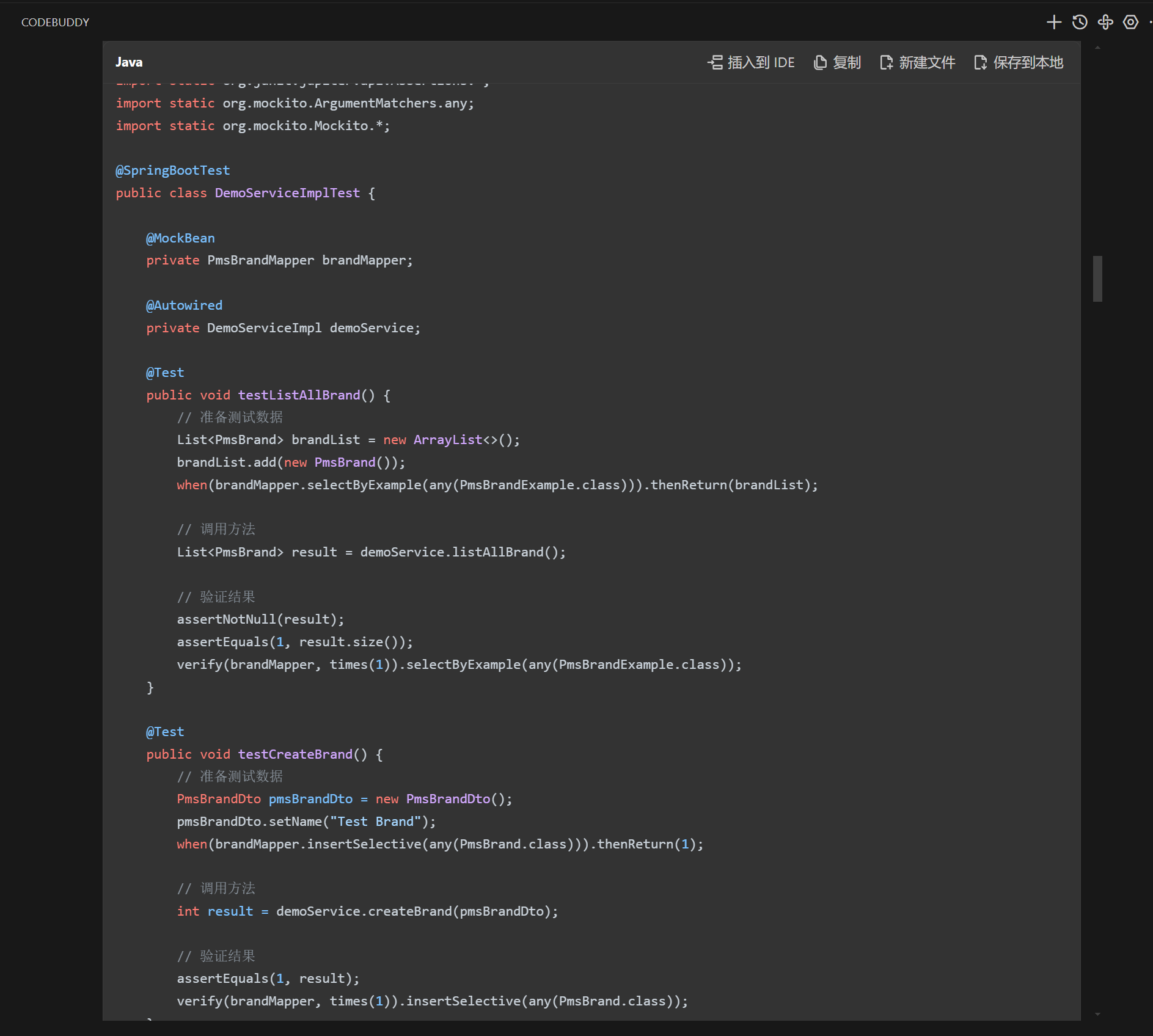Start a new chat with plus icon
This screenshot has width=1153, height=1036.
[x=1053, y=23]
